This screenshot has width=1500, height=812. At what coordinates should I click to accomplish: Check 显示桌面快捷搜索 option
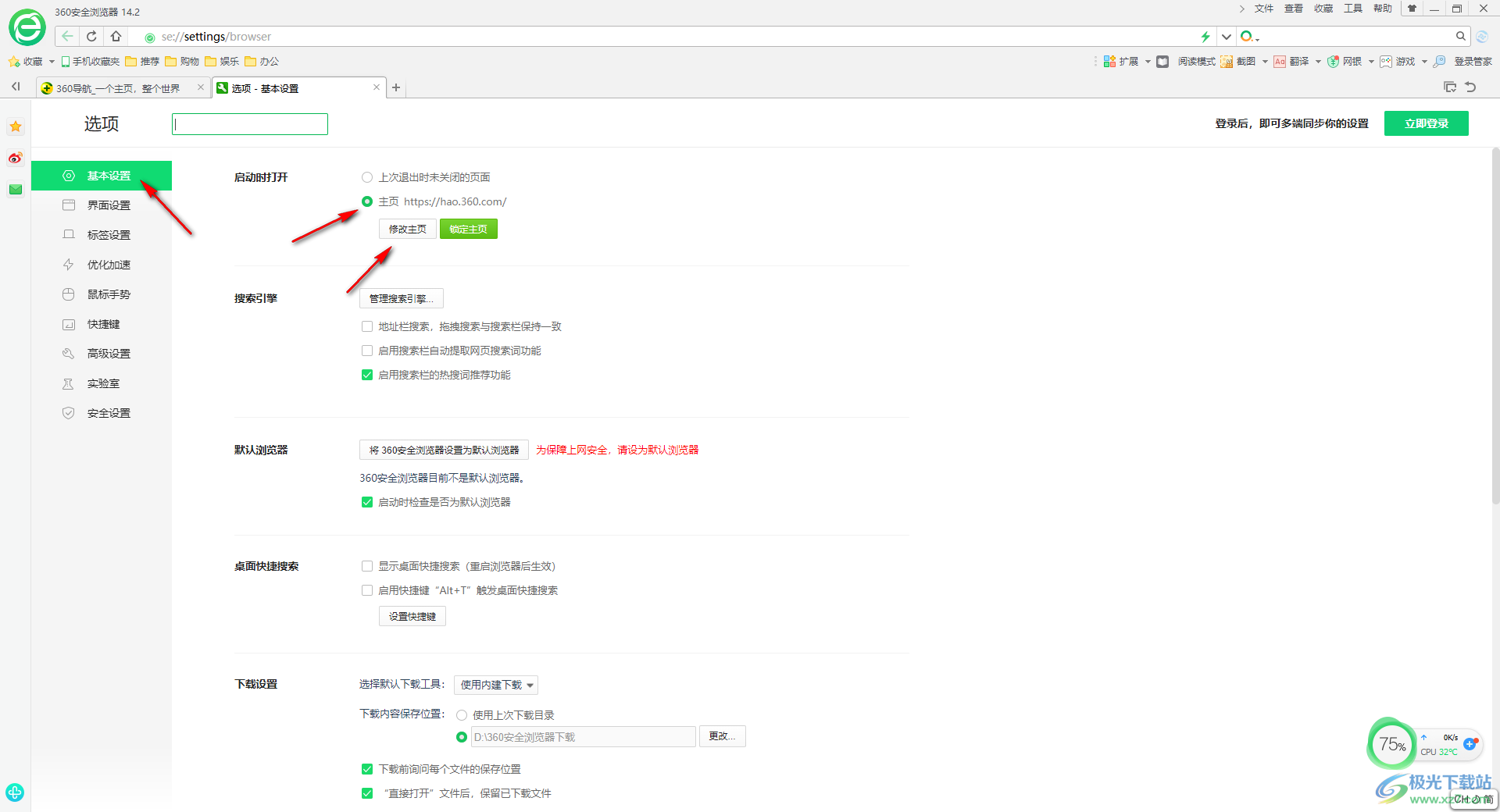(x=367, y=566)
